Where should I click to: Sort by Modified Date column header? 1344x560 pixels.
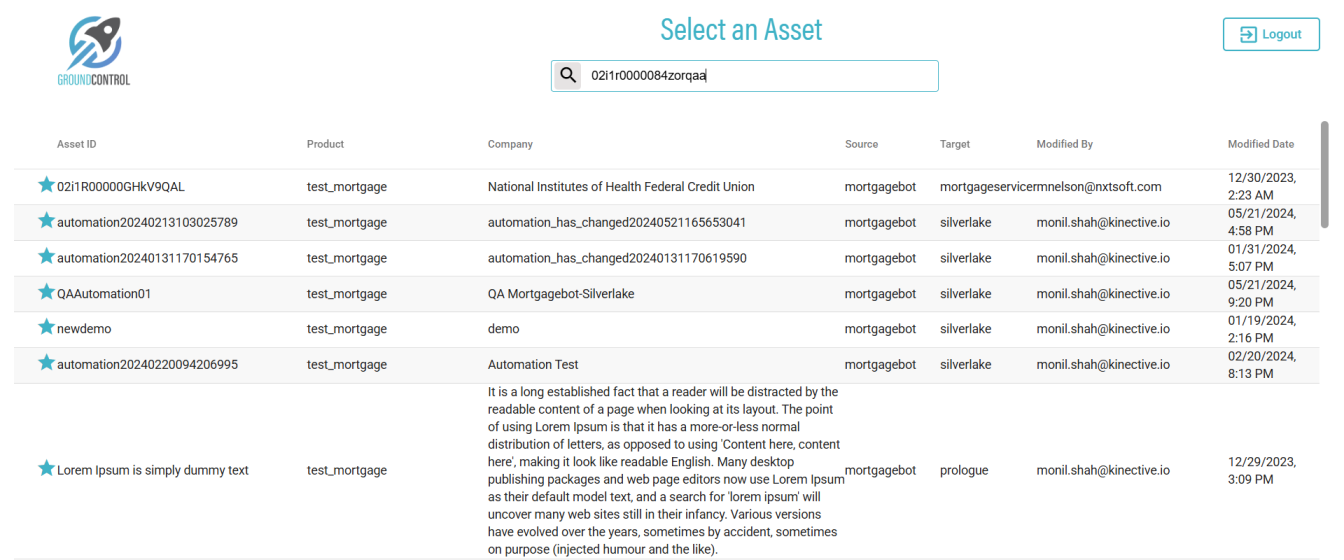pyautogui.click(x=1260, y=144)
